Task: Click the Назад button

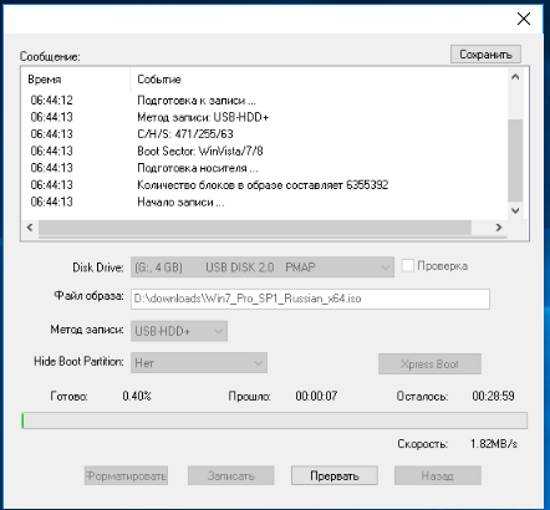Action: coord(437,476)
